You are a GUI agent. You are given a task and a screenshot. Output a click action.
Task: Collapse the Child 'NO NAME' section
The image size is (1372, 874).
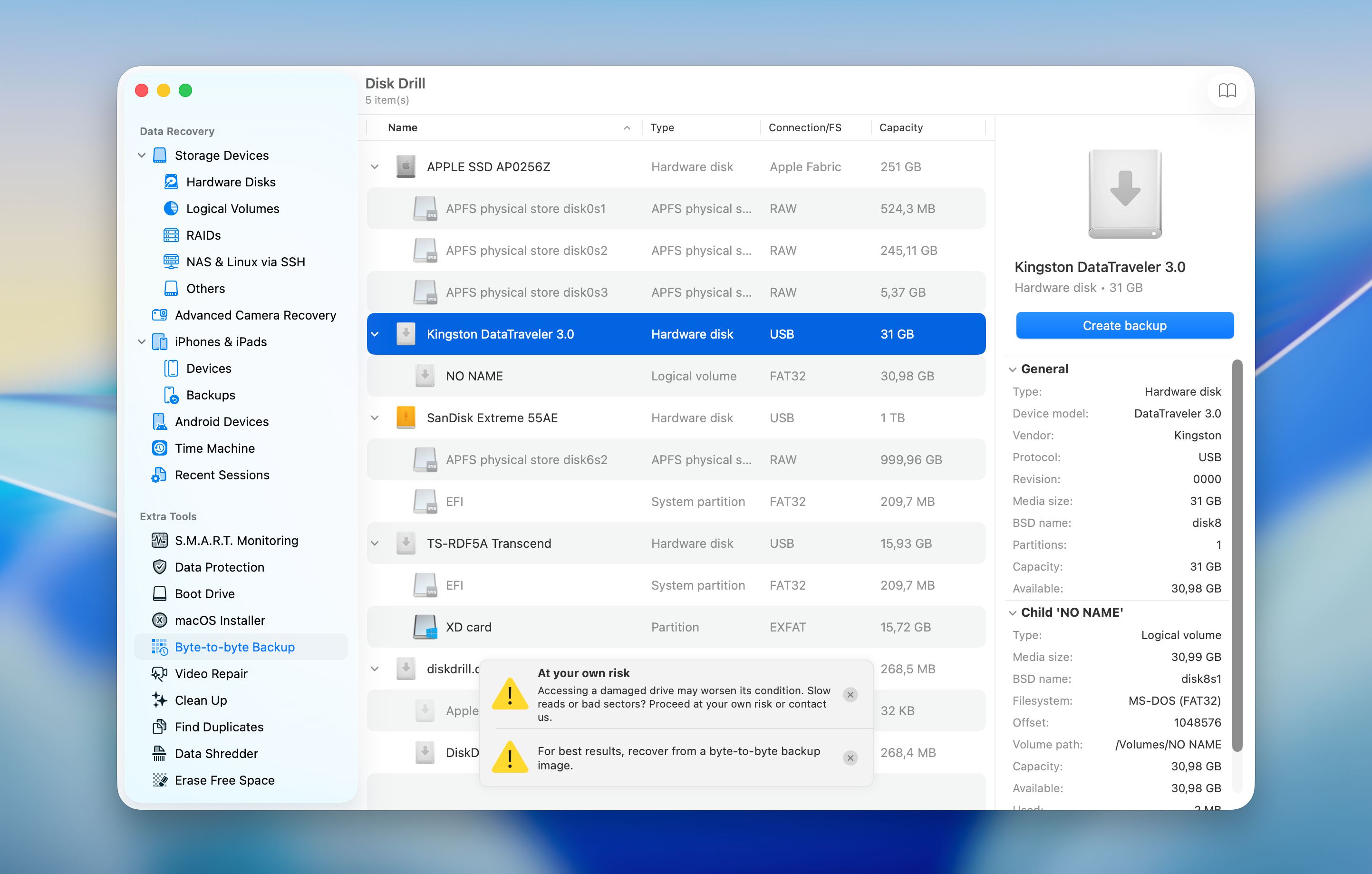(1013, 613)
